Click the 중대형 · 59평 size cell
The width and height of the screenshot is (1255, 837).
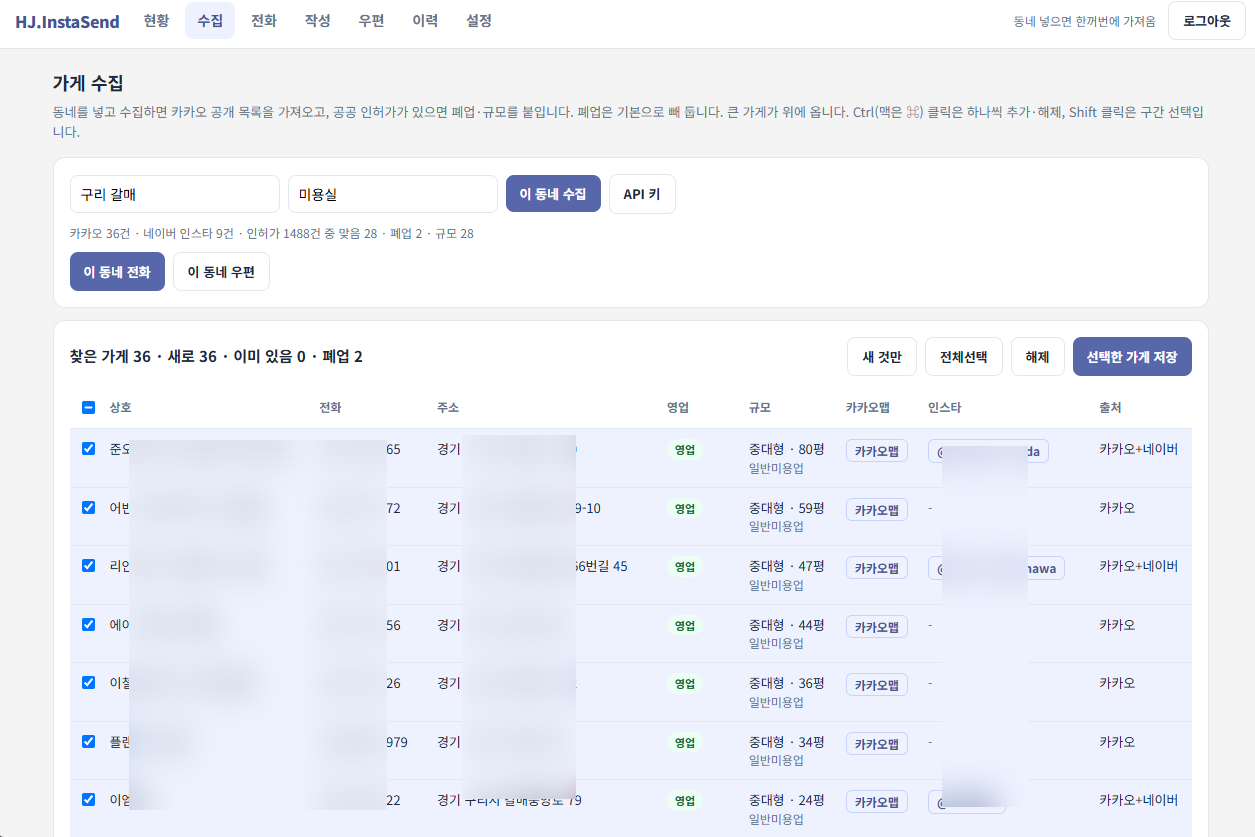coord(787,508)
